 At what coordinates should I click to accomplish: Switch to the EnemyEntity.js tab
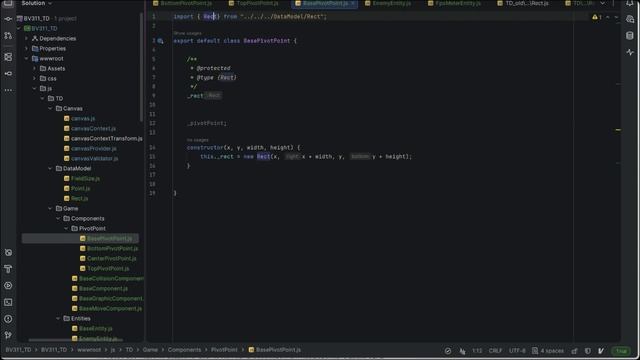pyautogui.click(x=388, y=3)
